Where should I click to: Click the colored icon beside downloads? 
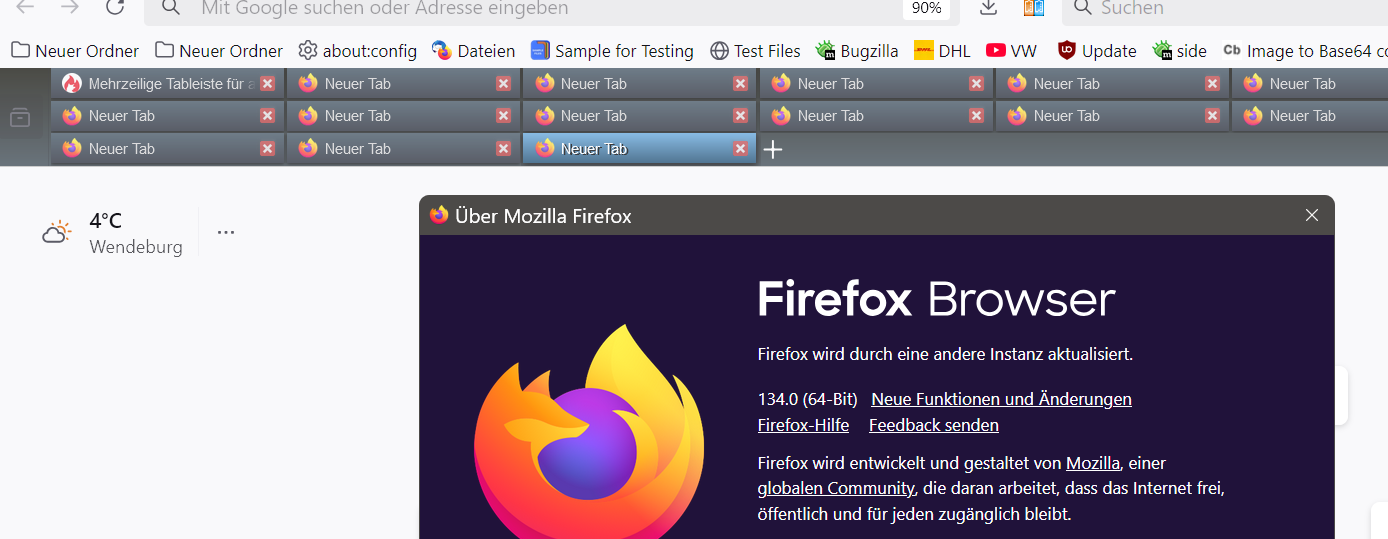1033,8
